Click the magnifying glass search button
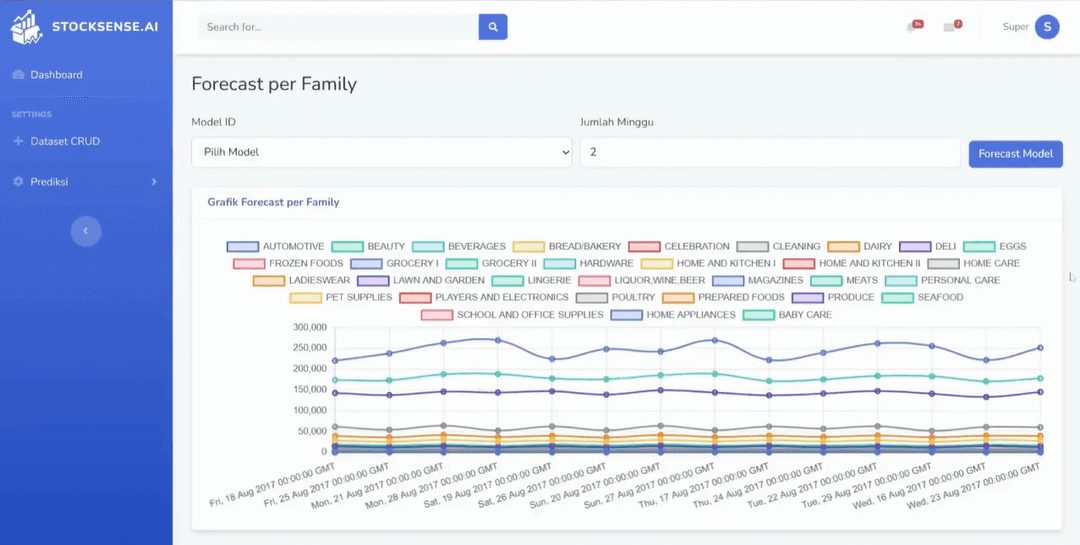 click(493, 27)
